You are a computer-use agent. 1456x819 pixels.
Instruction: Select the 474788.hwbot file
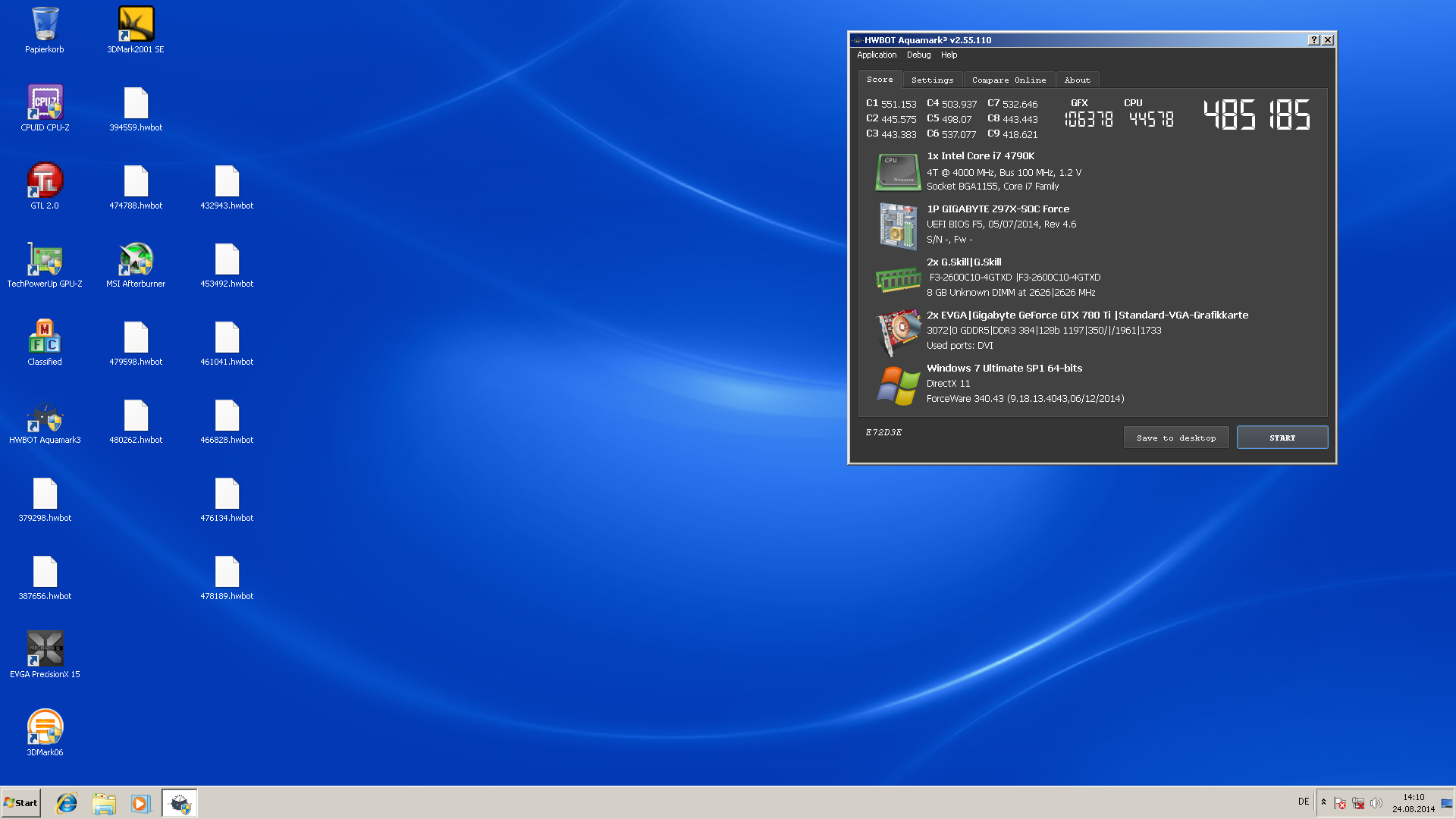click(x=136, y=187)
